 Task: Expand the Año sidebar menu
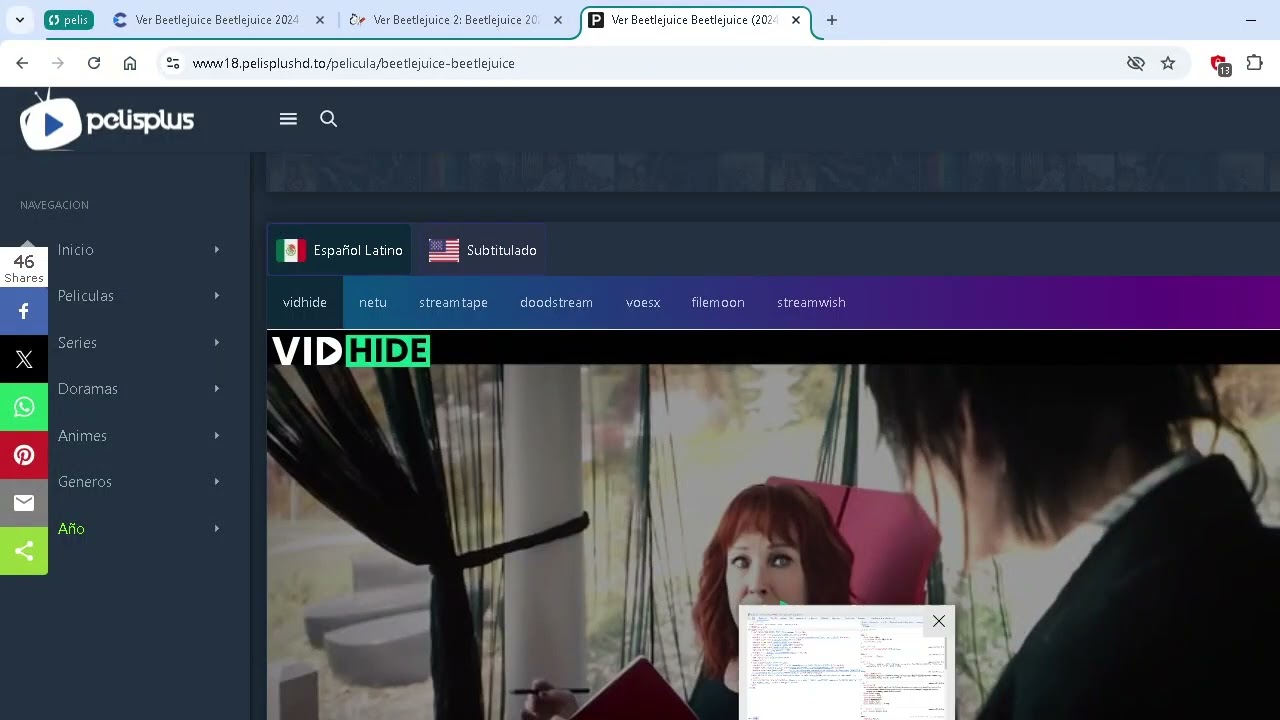coord(71,528)
